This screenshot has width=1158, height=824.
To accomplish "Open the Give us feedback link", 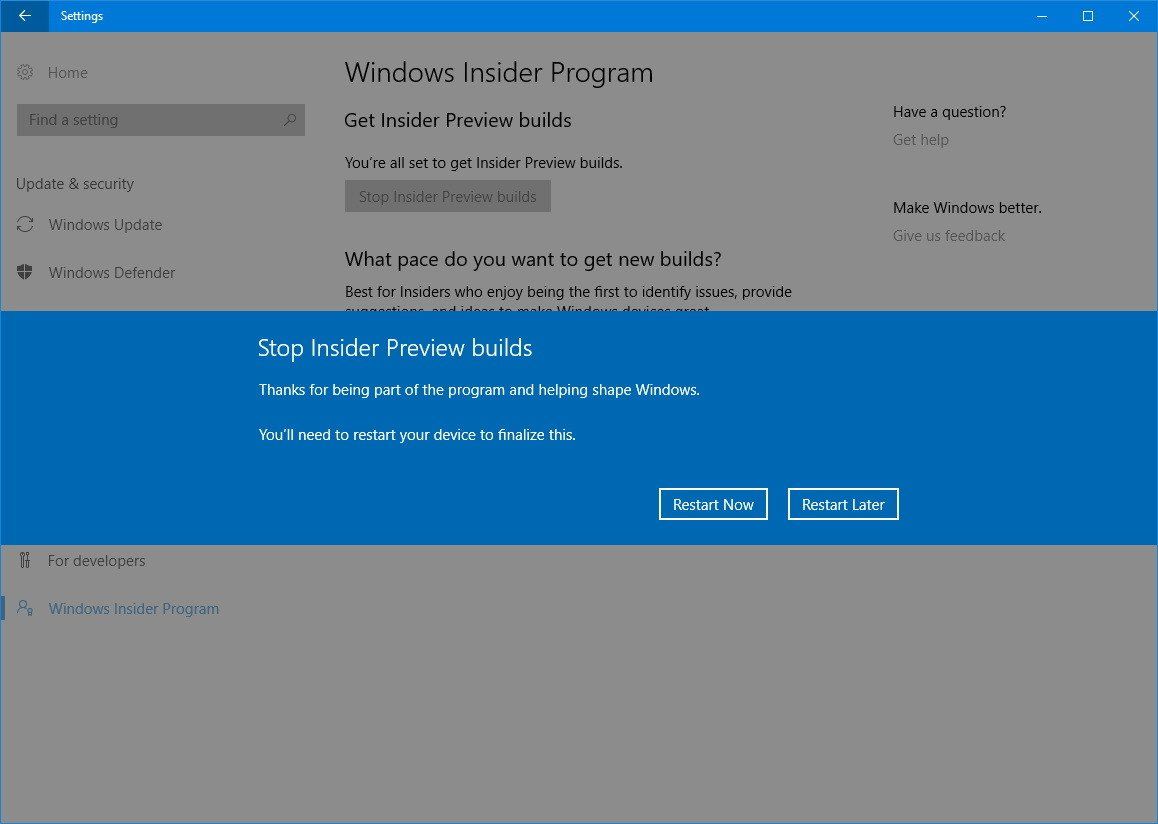I will point(948,235).
